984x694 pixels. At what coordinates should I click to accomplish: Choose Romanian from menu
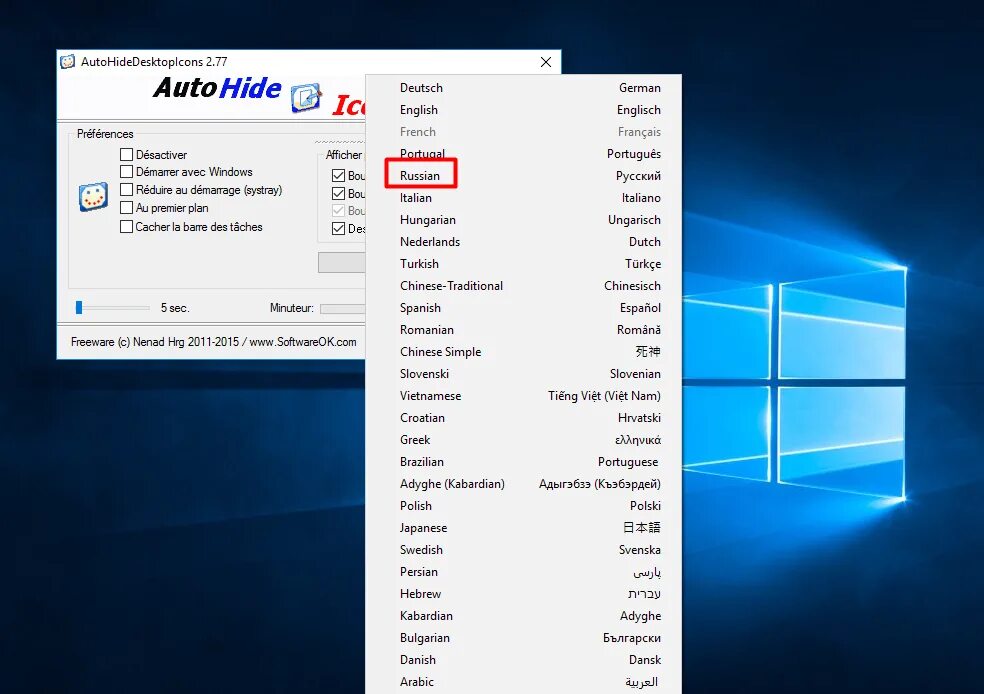(x=523, y=329)
